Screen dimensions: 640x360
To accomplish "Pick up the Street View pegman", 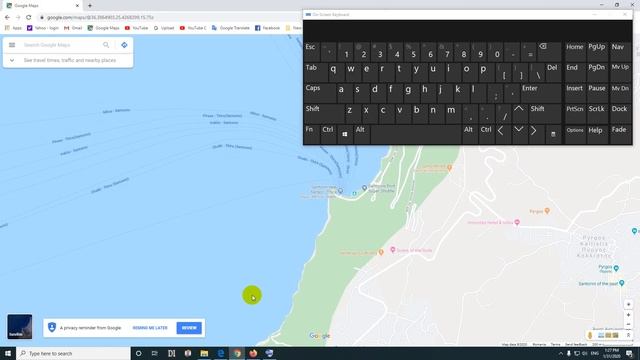I will tap(590, 335).
